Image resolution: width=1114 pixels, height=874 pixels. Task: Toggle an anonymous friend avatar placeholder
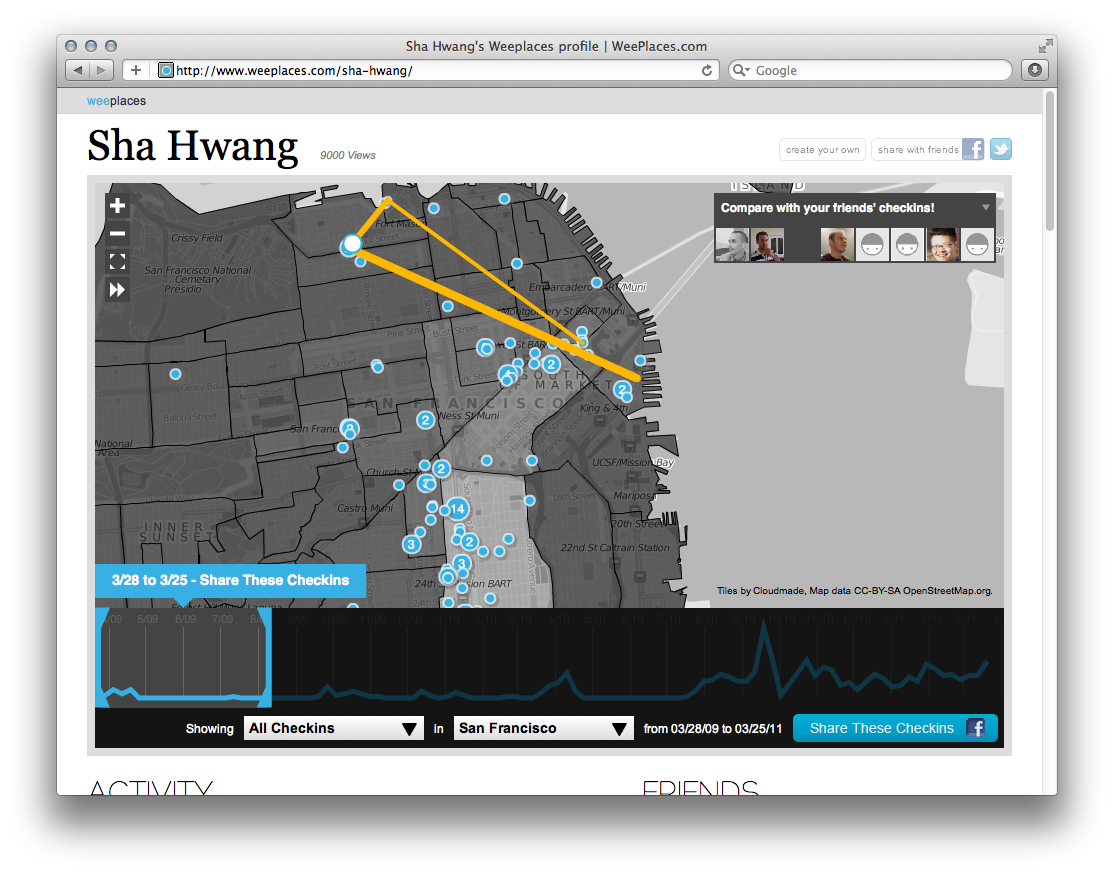(x=872, y=244)
